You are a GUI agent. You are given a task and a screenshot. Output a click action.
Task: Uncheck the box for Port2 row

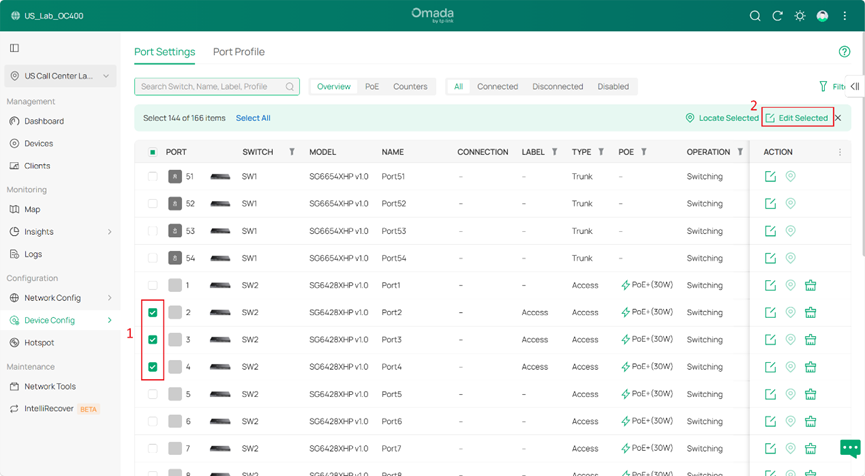click(153, 312)
